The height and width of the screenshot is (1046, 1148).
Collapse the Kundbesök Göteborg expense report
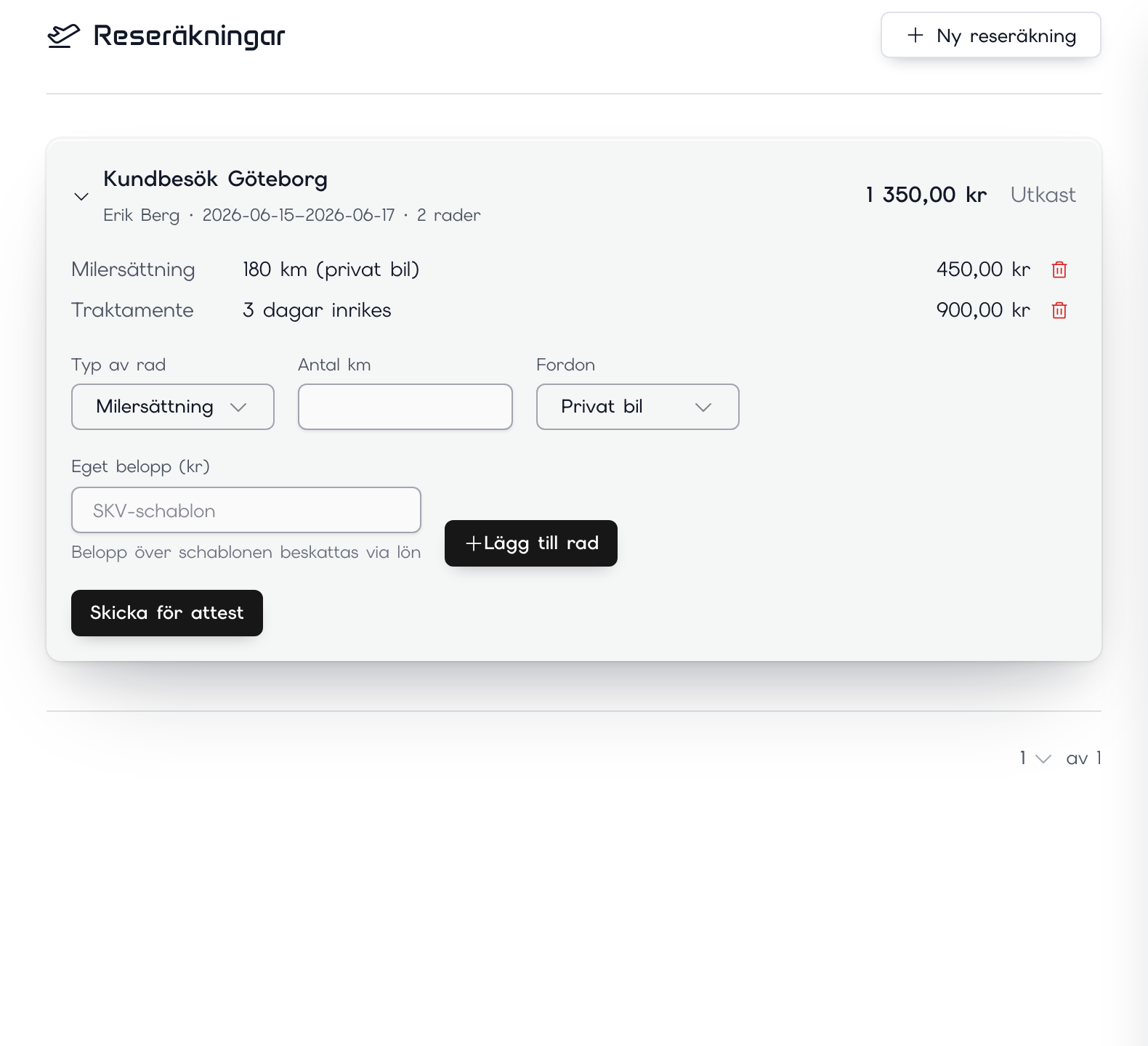81,197
